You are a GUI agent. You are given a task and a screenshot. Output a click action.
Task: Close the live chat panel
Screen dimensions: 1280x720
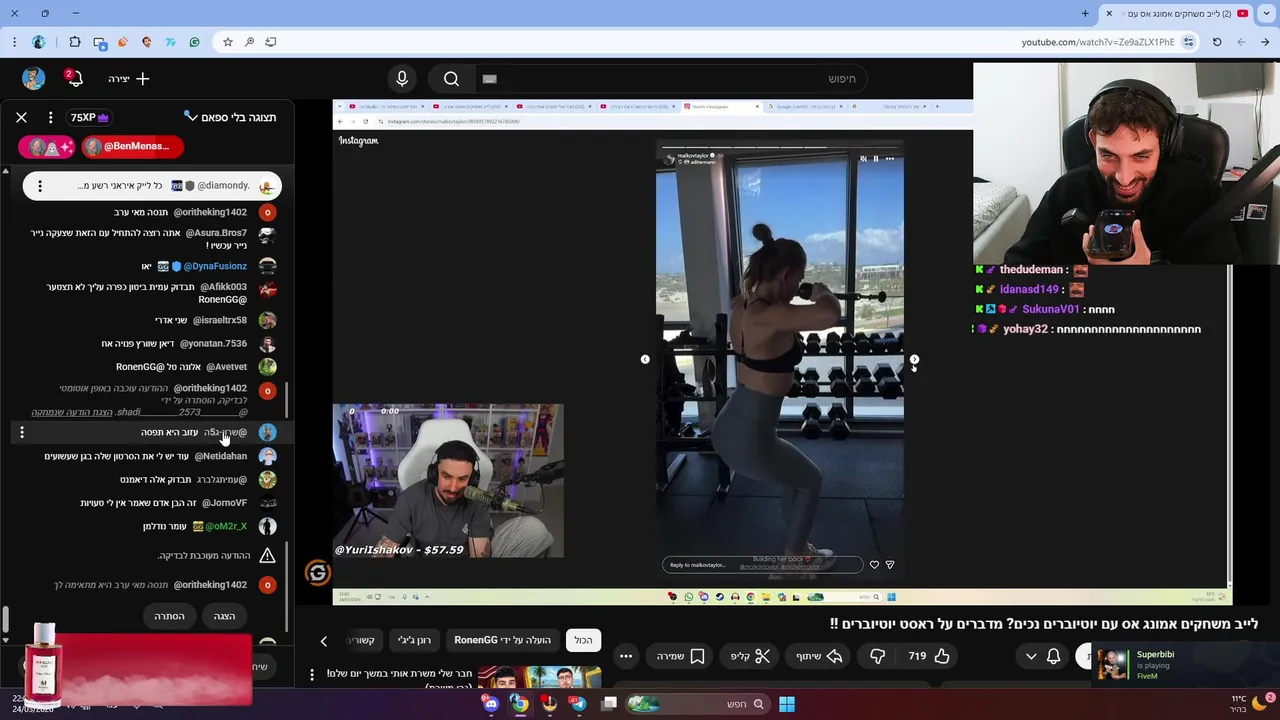point(21,117)
